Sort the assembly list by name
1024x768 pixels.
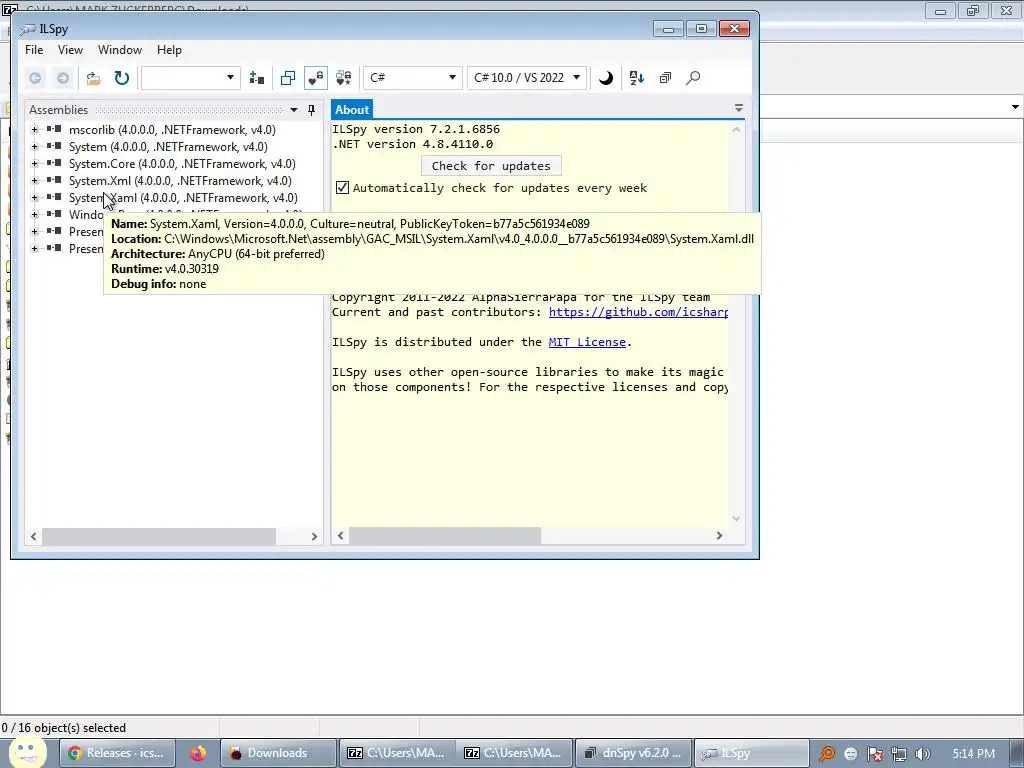(x=637, y=78)
